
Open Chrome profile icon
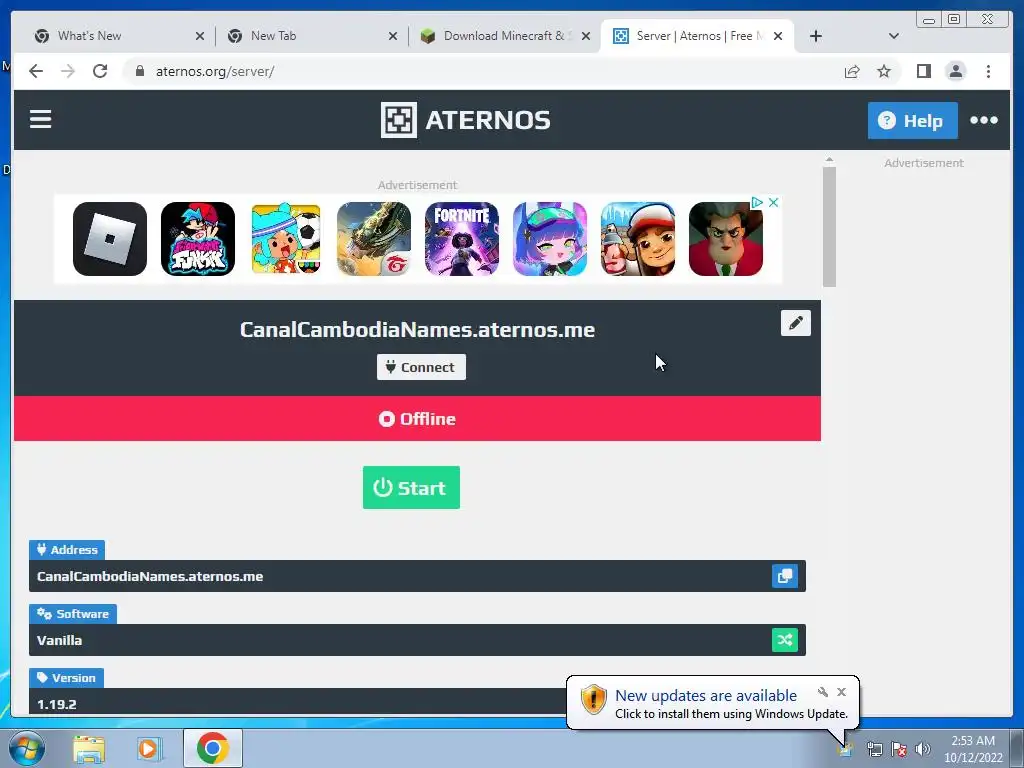click(955, 71)
